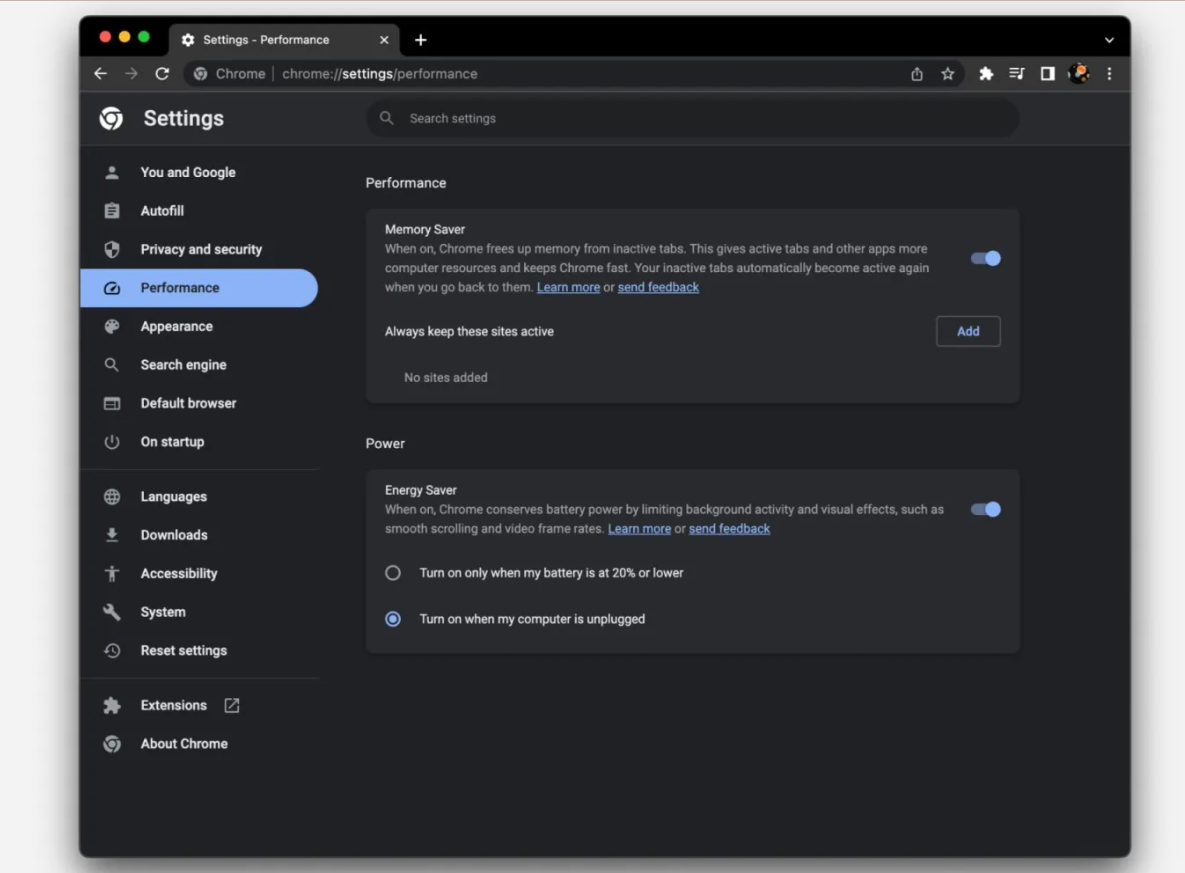
Task: Go to Privacy and security section
Action: (x=199, y=249)
